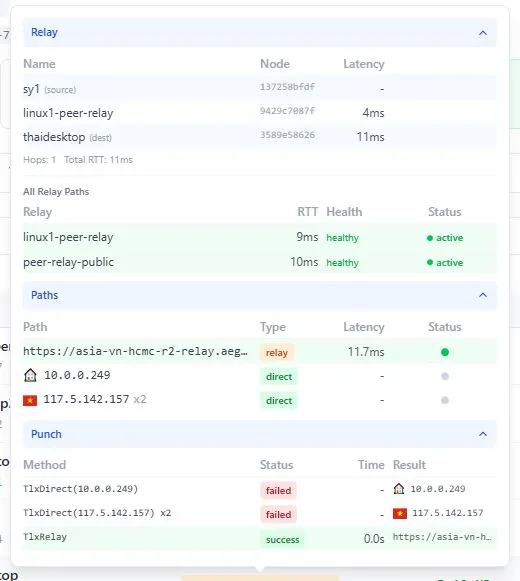
Task: Click 117.5.142.157 in Punch results
Action: (448, 513)
